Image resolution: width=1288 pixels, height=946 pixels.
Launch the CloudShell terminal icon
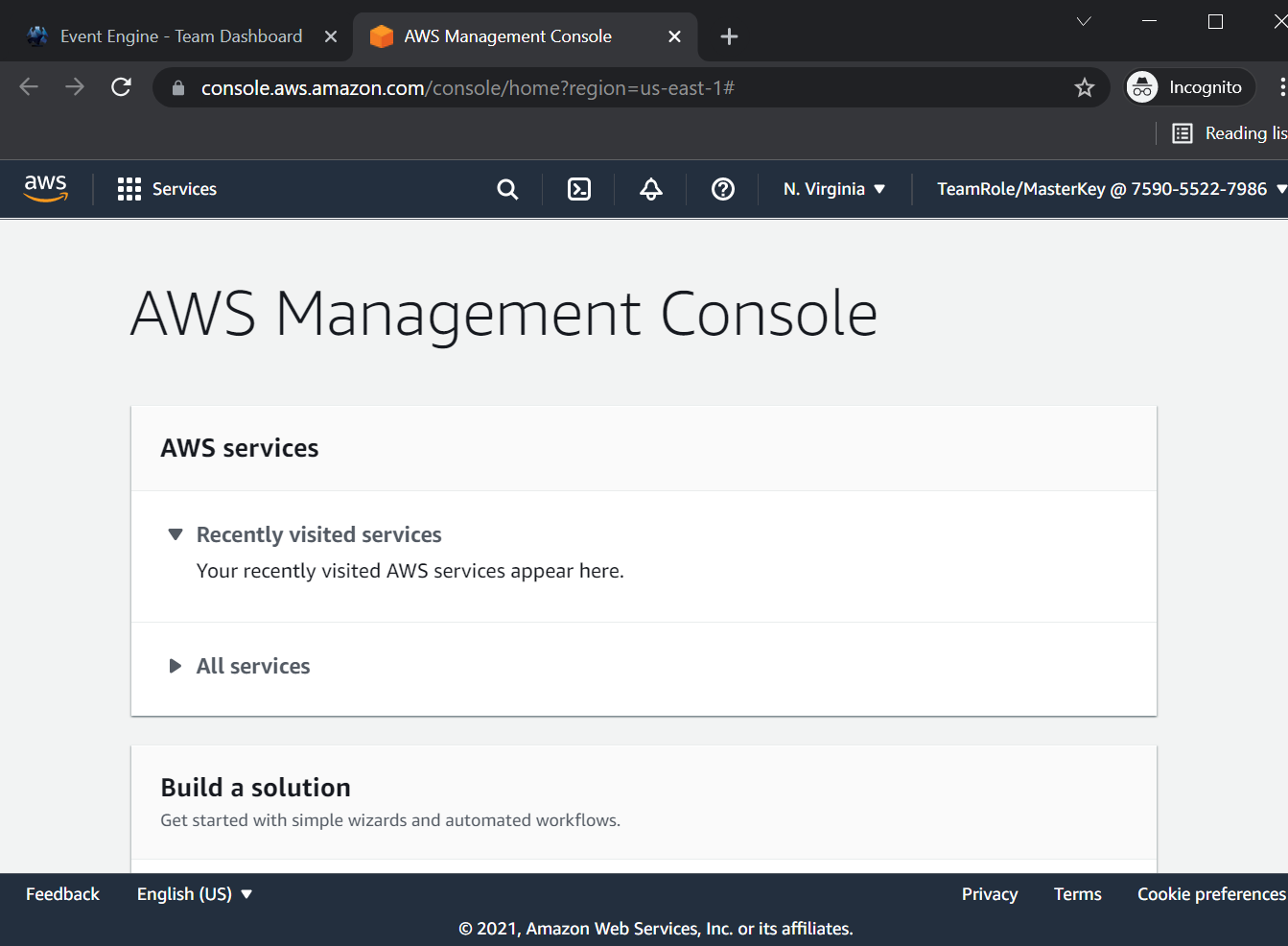point(579,189)
